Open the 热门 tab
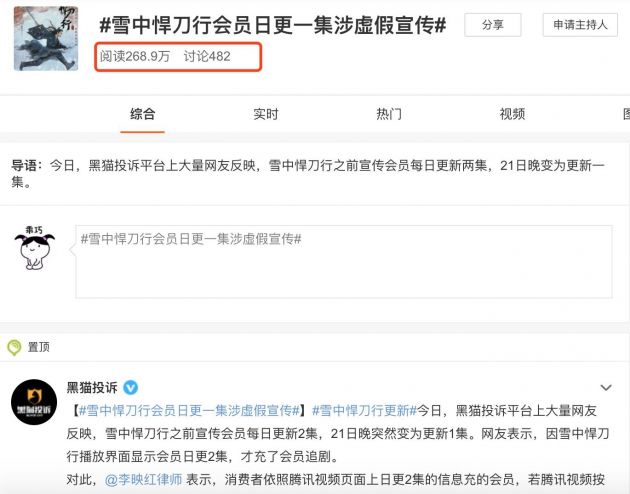This screenshot has height=494, width=630. pos(389,114)
